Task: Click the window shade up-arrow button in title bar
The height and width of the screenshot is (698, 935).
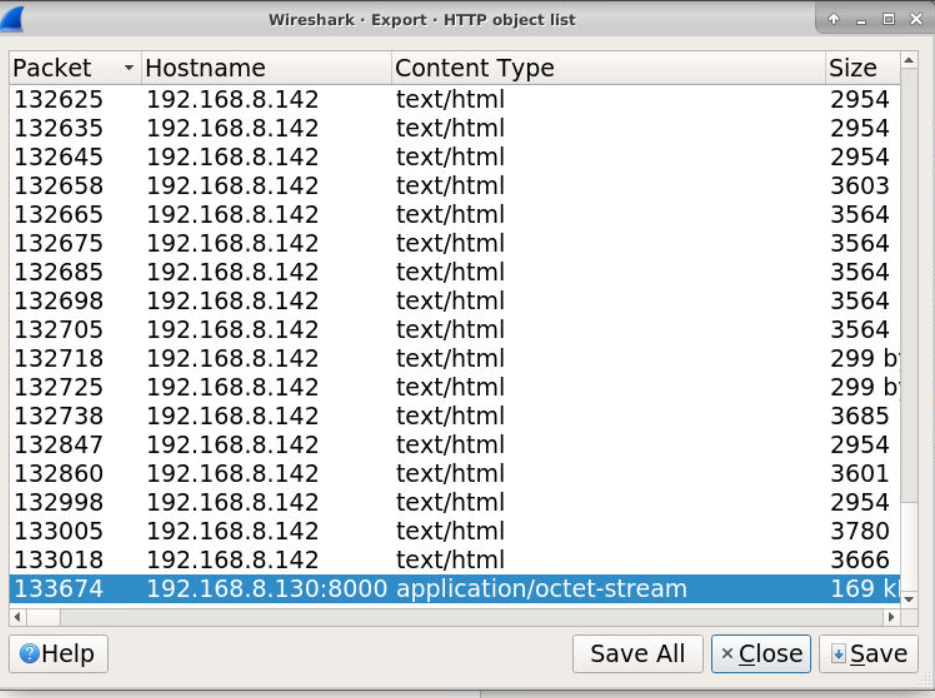Action: (834, 19)
